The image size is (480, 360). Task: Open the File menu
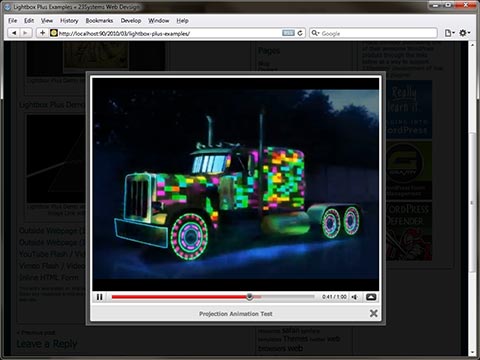(x=13, y=21)
